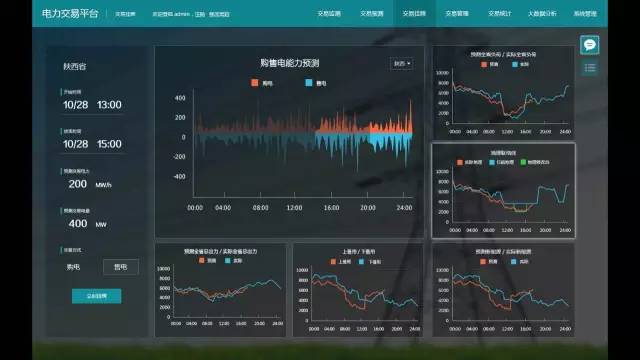This screenshot has width=640, height=360.
Task: Switch to the 交易统计 tab
Action: 500,13
